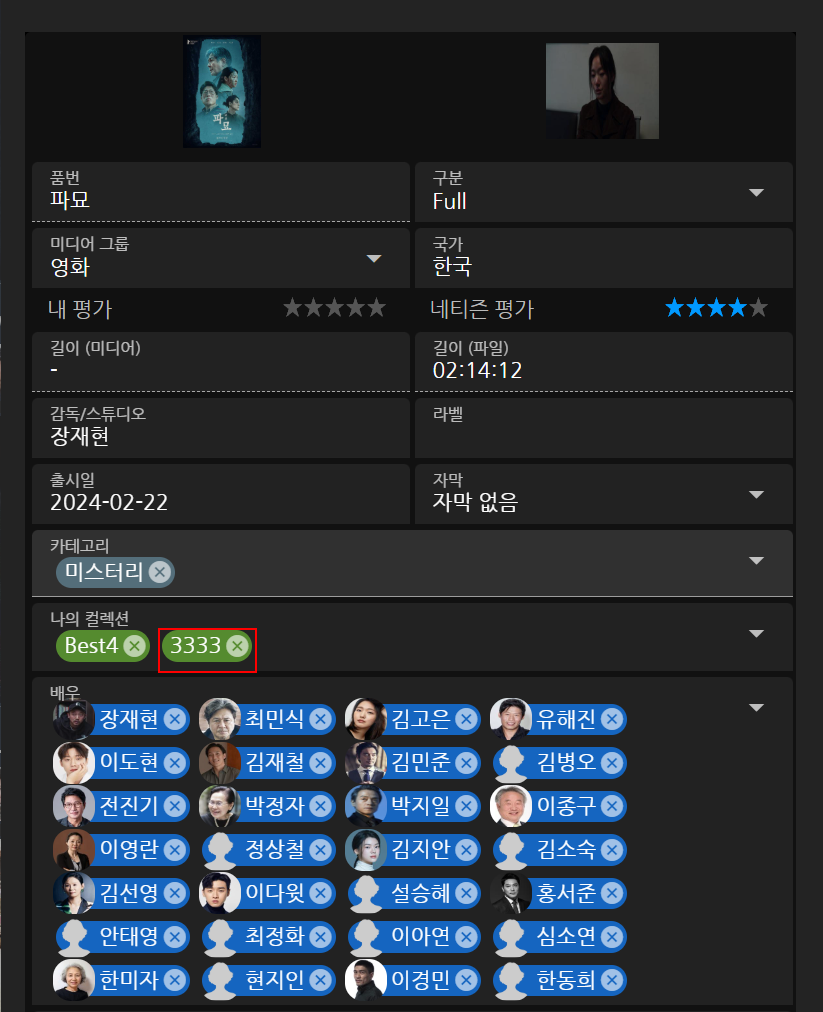This screenshot has width=823, height=1012.
Task: Expand the 카테고리 dropdown arrow
Action: pyautogui.click(x=756, y=560)
